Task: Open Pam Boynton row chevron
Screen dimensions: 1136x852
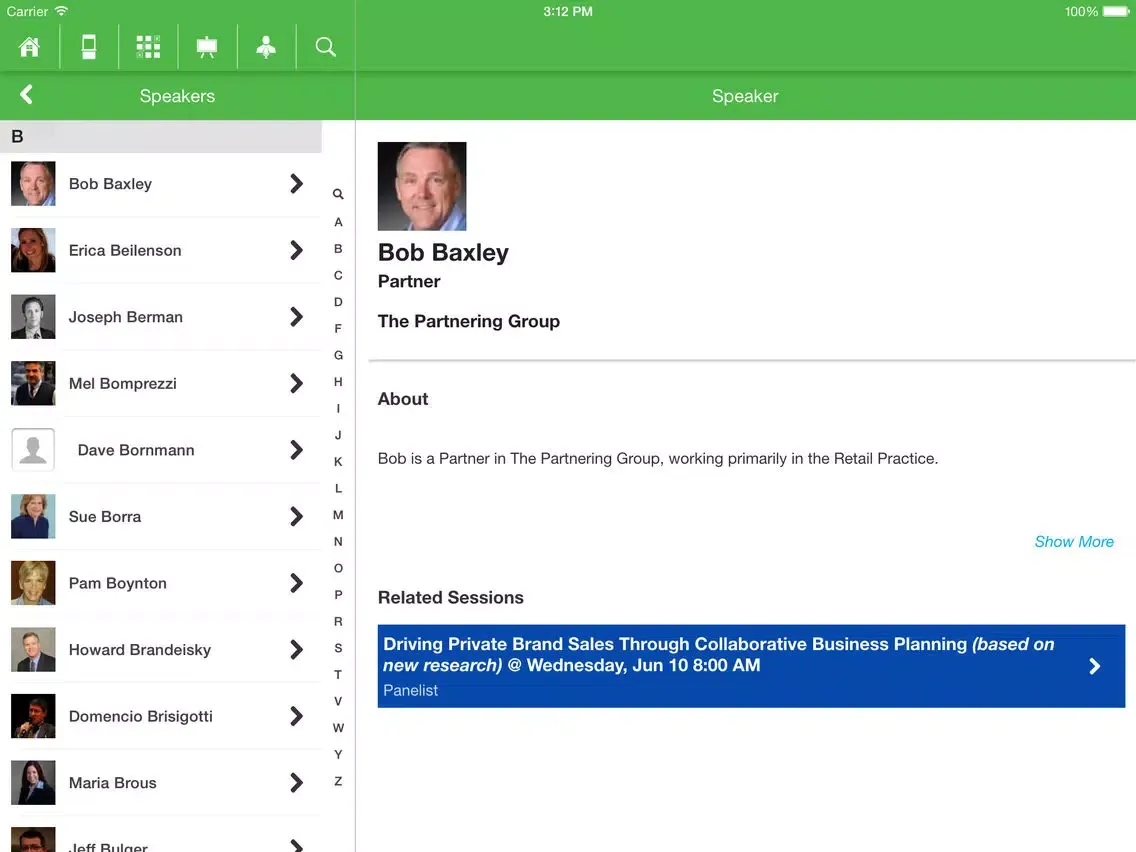Action: [296, 583]
